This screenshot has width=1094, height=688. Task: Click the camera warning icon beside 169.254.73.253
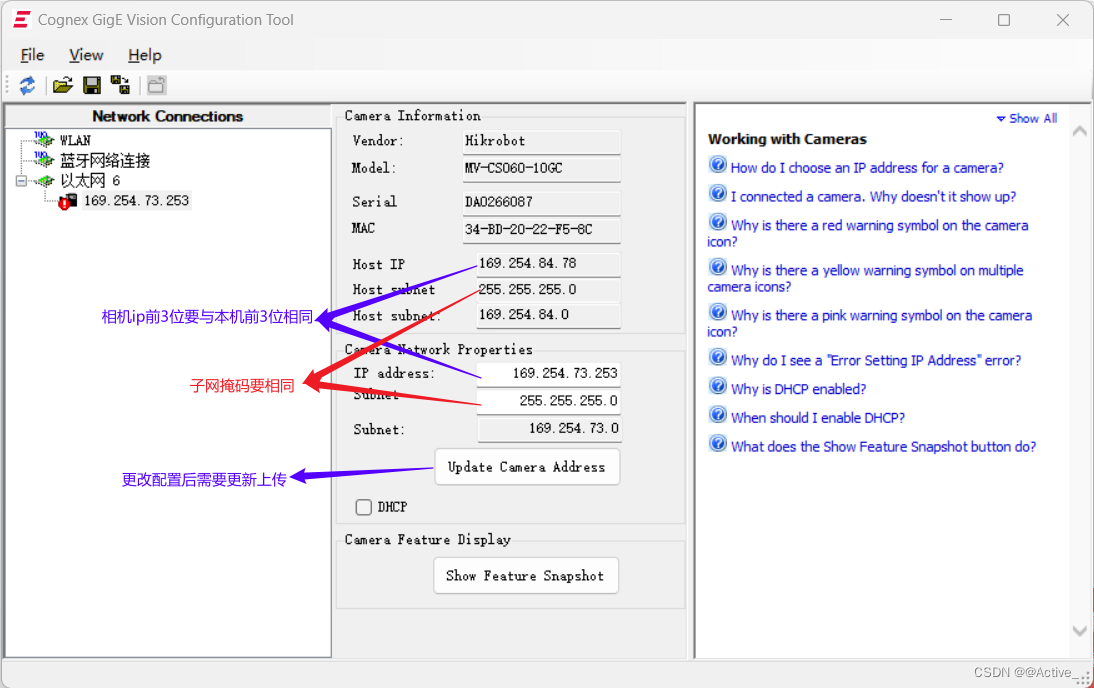click(x=67, y=202)
